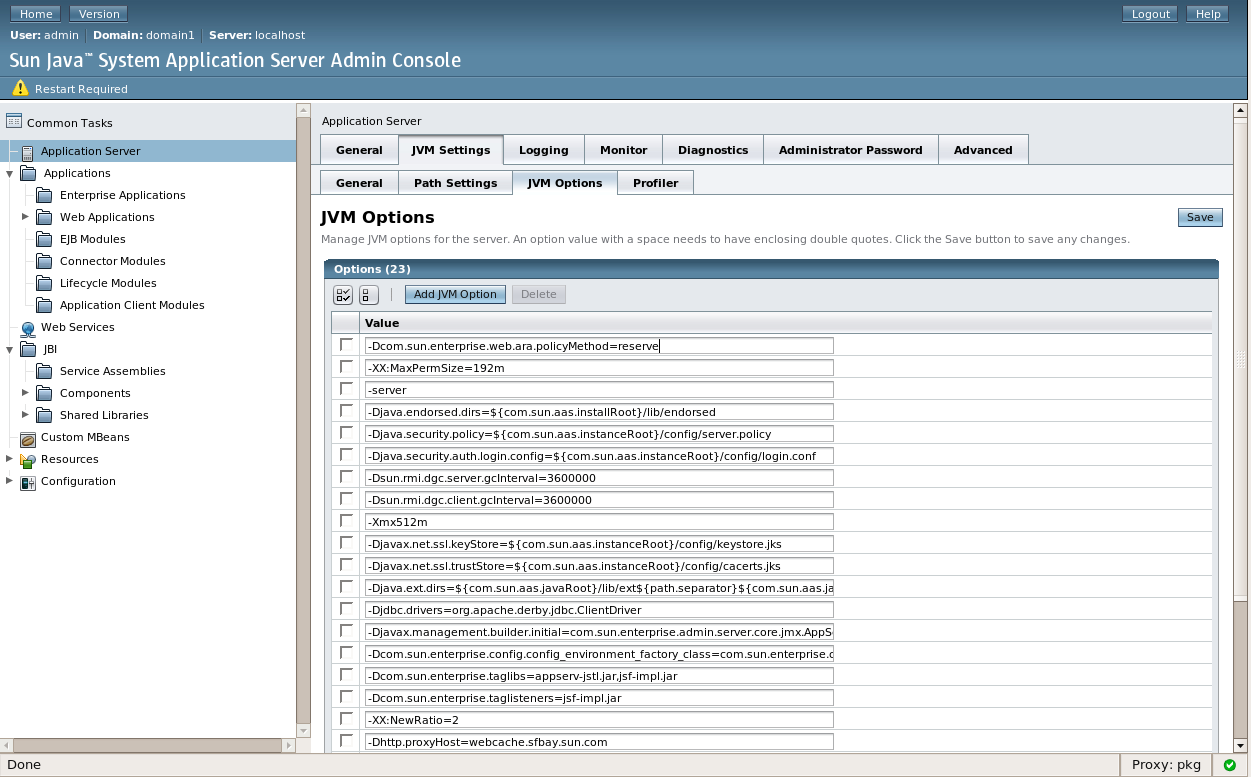Click the Restart Required warning icon
This screenshot has height=777, width=1251.
point(20,88)
